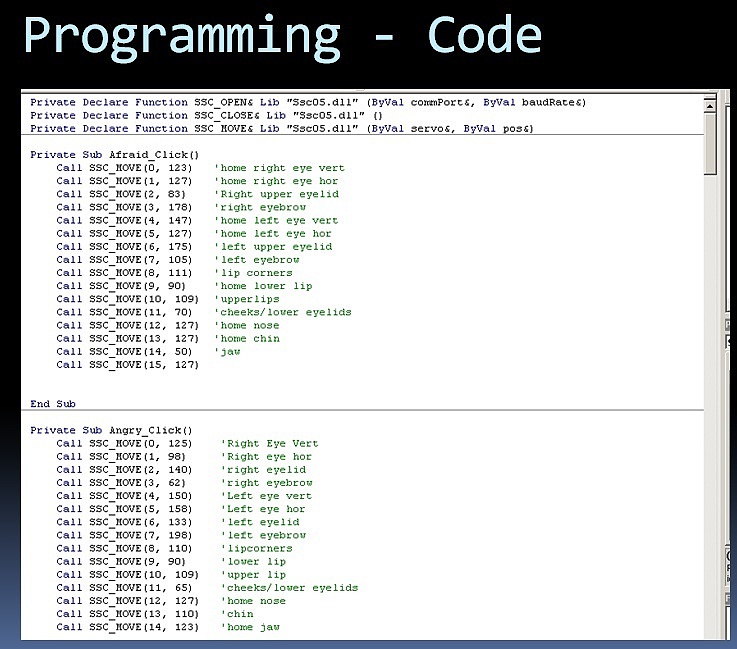Click the comment "'upperlips"
737x649 pixels.
click(247, 299)
